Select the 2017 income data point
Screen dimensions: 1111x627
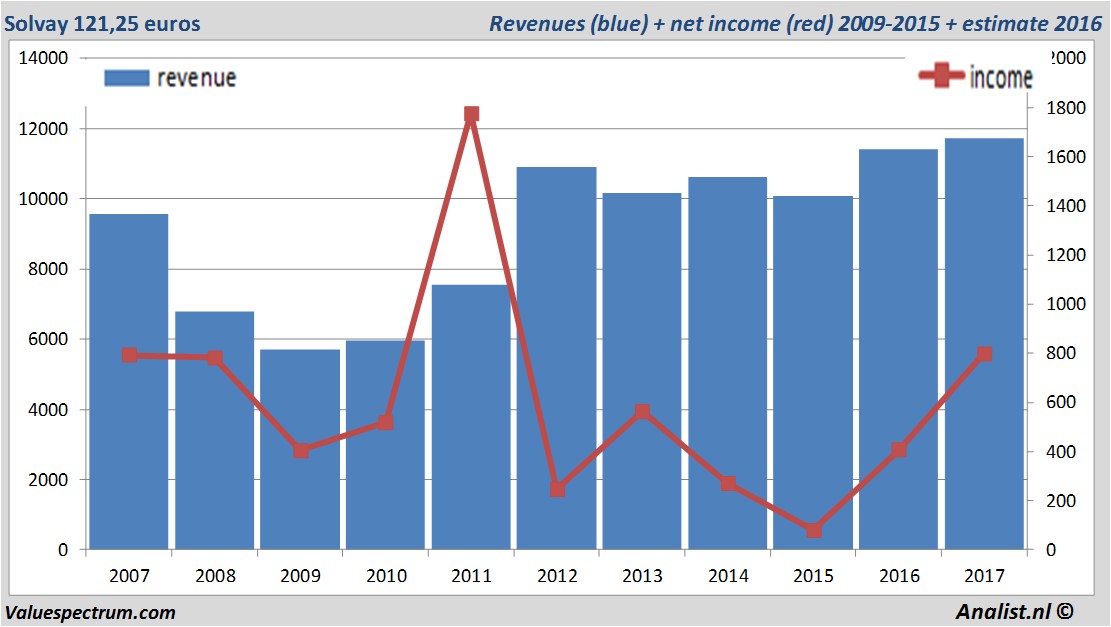pos(984,354)
